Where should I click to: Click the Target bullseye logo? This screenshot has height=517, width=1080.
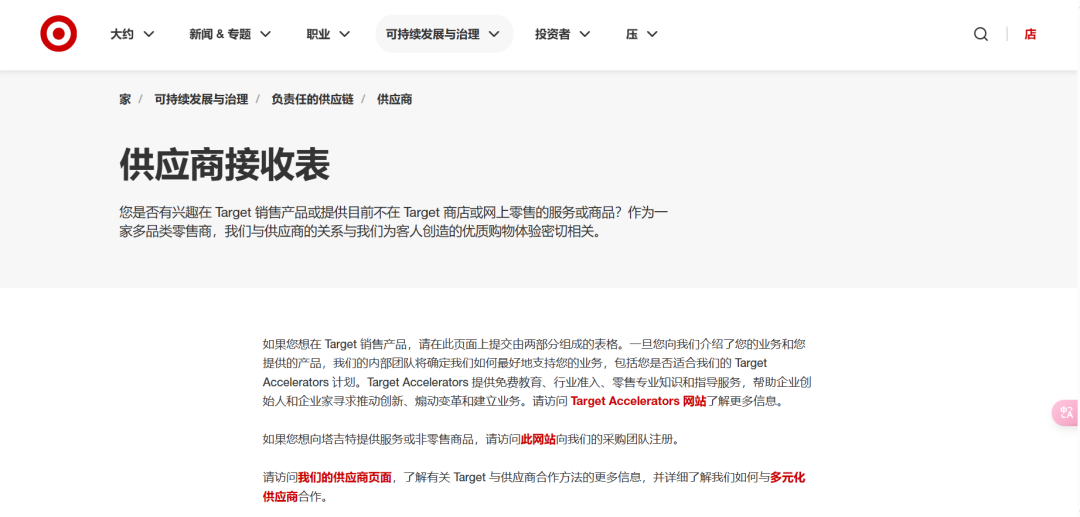click(59, 34)
